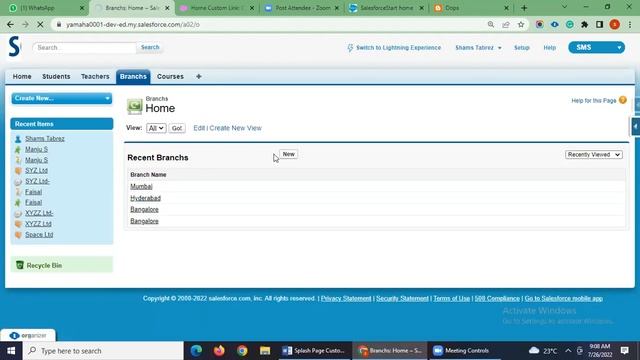This screenshot has width=640, height=360.
Task: Switch to SalesforceStart home browser tab
Action: pyautogui.click(x=387, y=8)
